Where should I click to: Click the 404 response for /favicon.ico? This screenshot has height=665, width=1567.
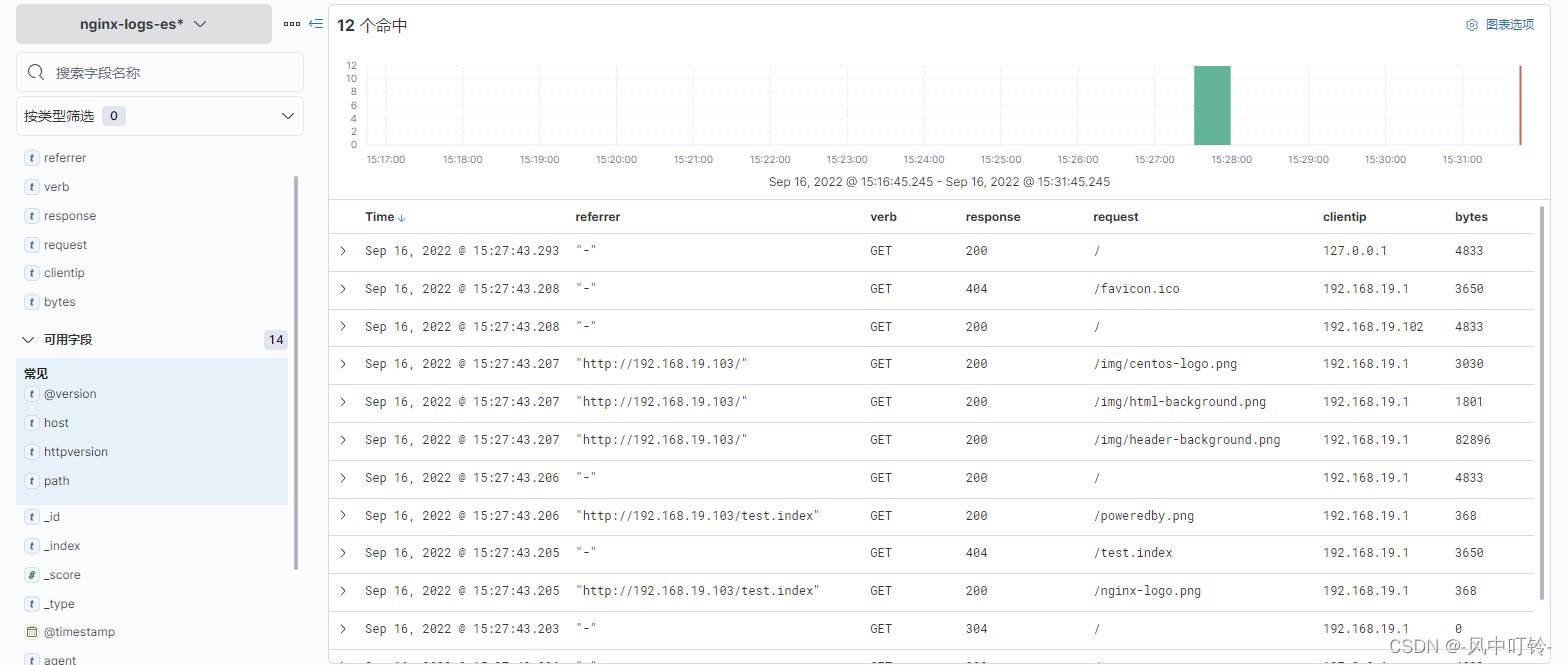(x=976, y=289)
